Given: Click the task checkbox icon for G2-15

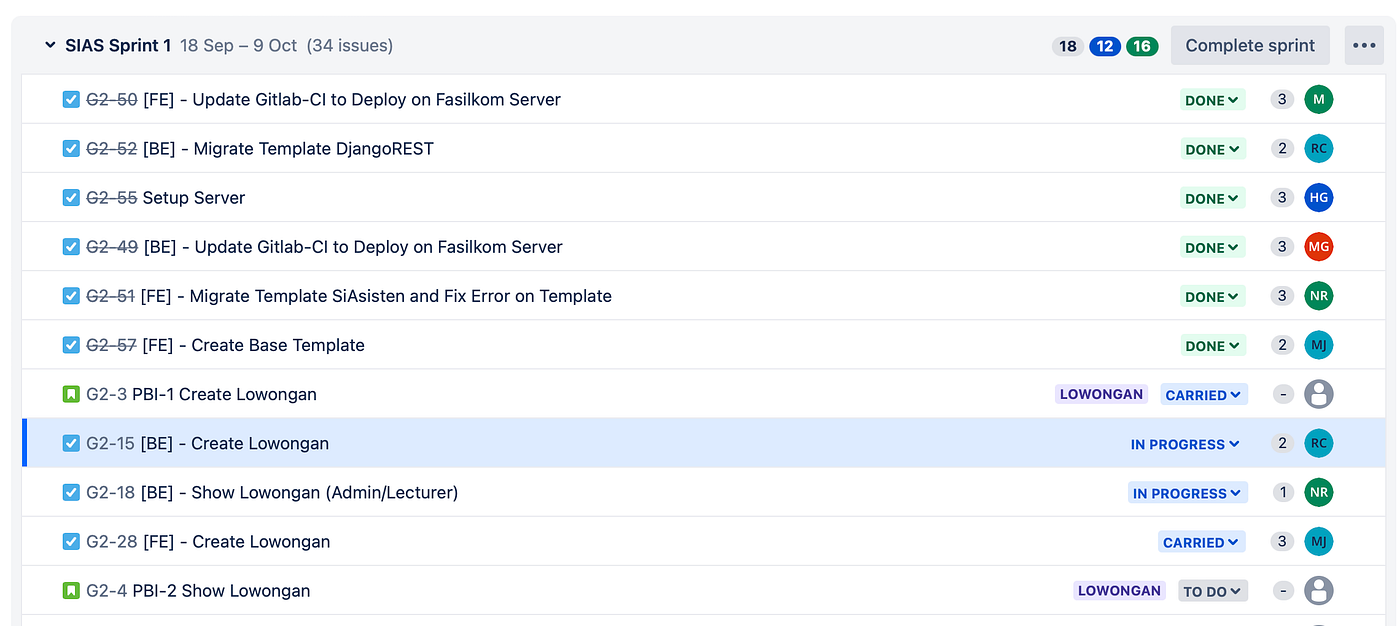Looking at the screenshot, I should click(71, 444).
